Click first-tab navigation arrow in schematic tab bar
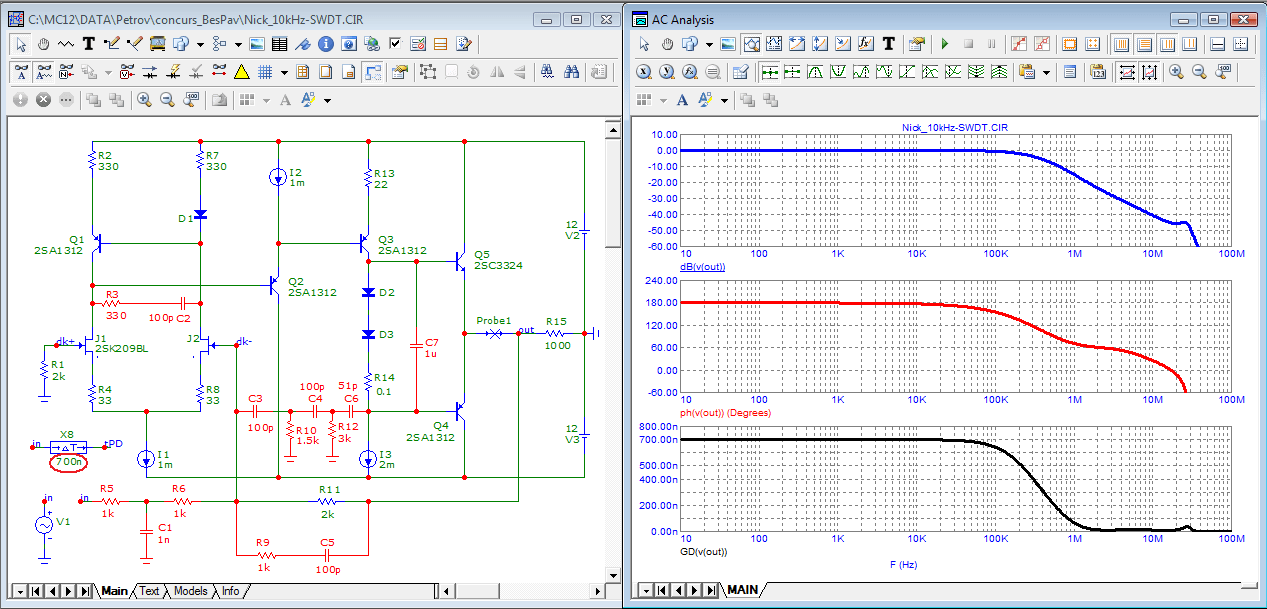1267x609 pixels. 35,591
